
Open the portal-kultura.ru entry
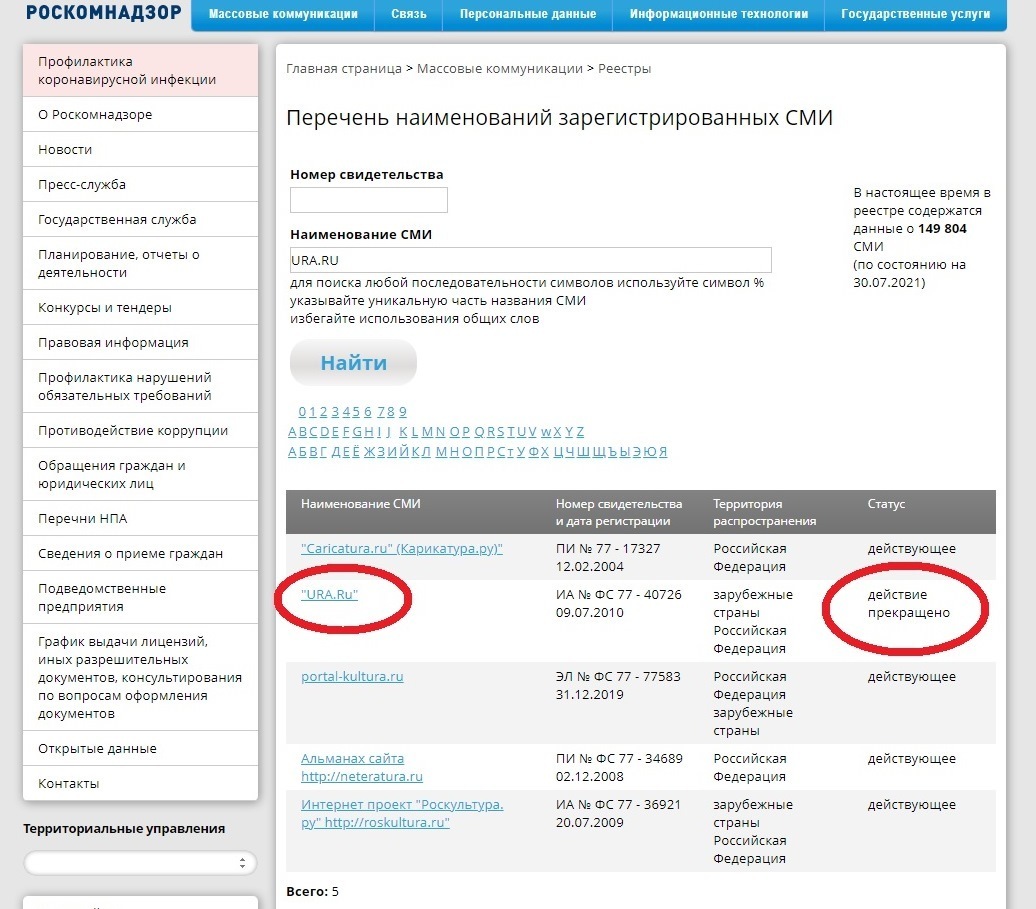(352, 676)
